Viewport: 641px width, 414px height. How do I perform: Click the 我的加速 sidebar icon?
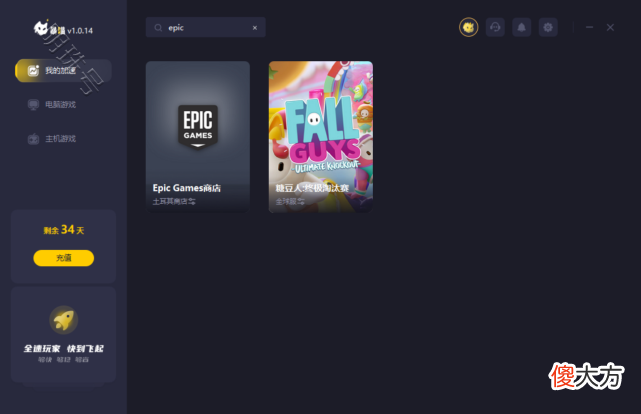[33, 70]
